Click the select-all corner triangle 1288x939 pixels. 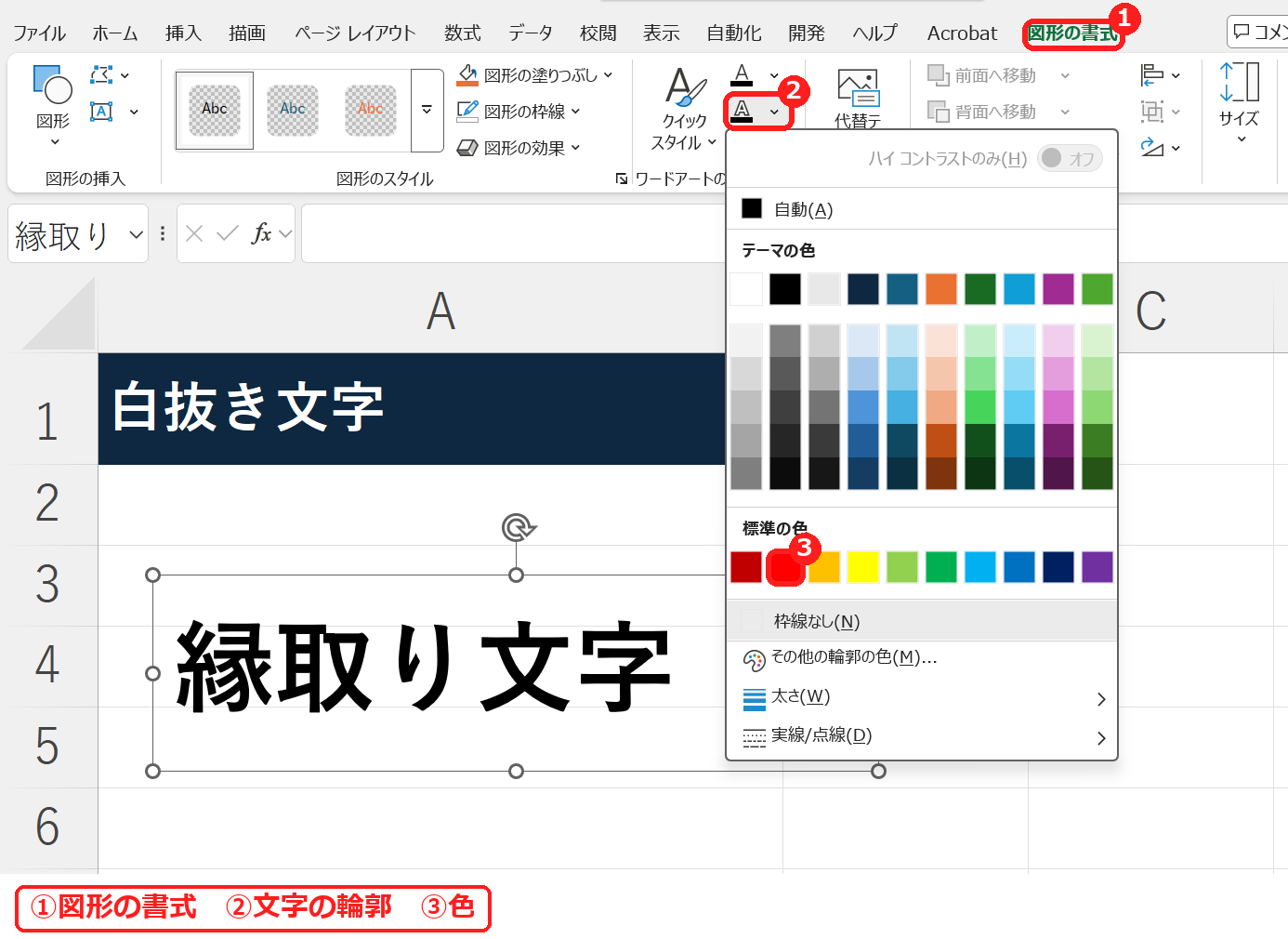click(58, 314)
